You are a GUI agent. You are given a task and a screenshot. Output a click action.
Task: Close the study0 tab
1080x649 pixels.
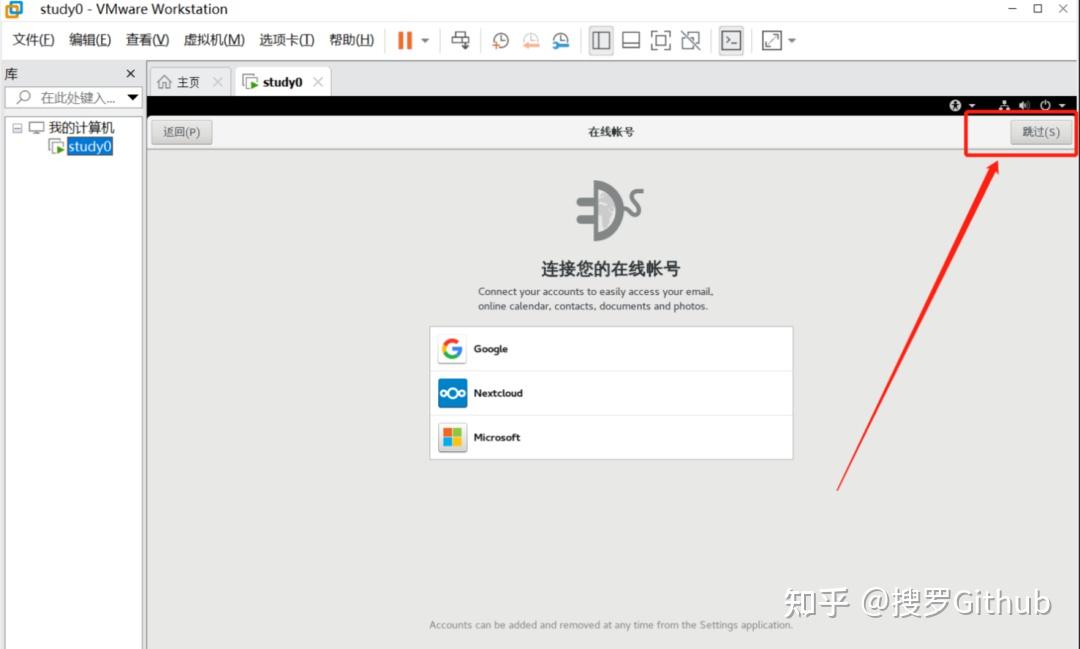[x=318, y=82]
